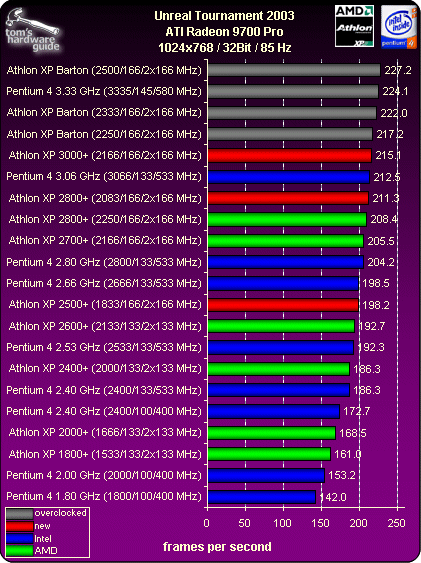
Task: Click the gray overclocked legend swatch
Action: [20, 513]
